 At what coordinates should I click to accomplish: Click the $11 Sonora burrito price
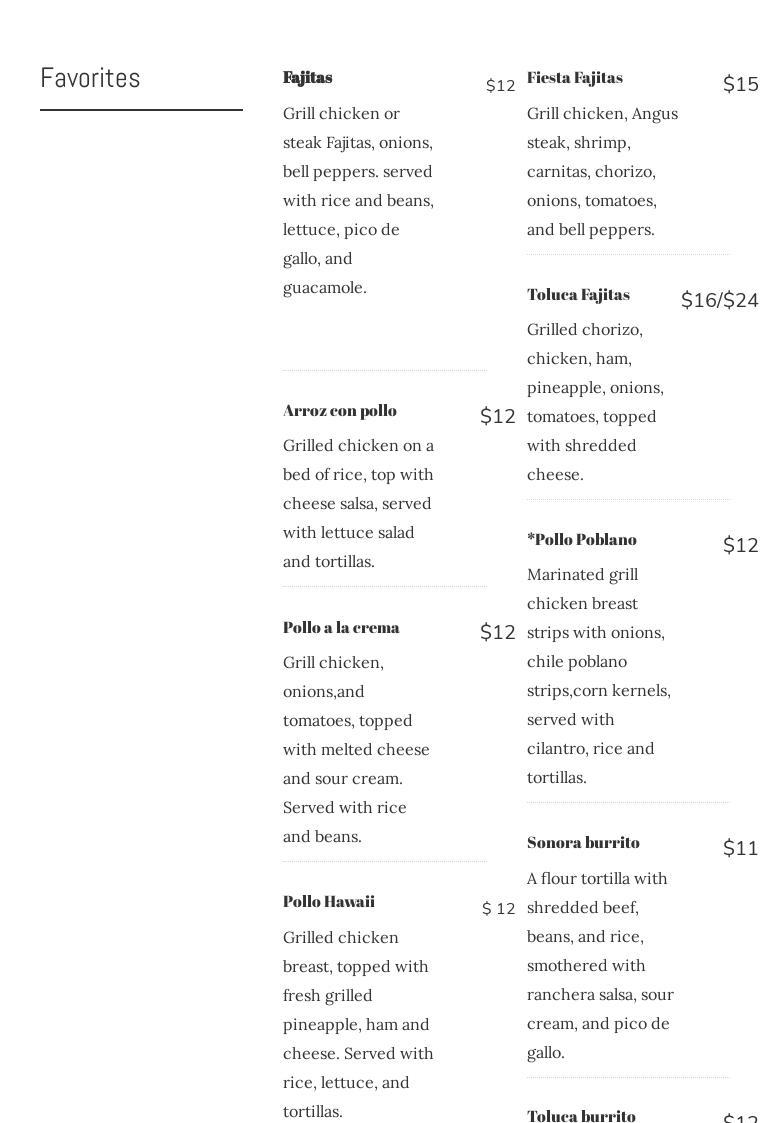click(740, 848)
